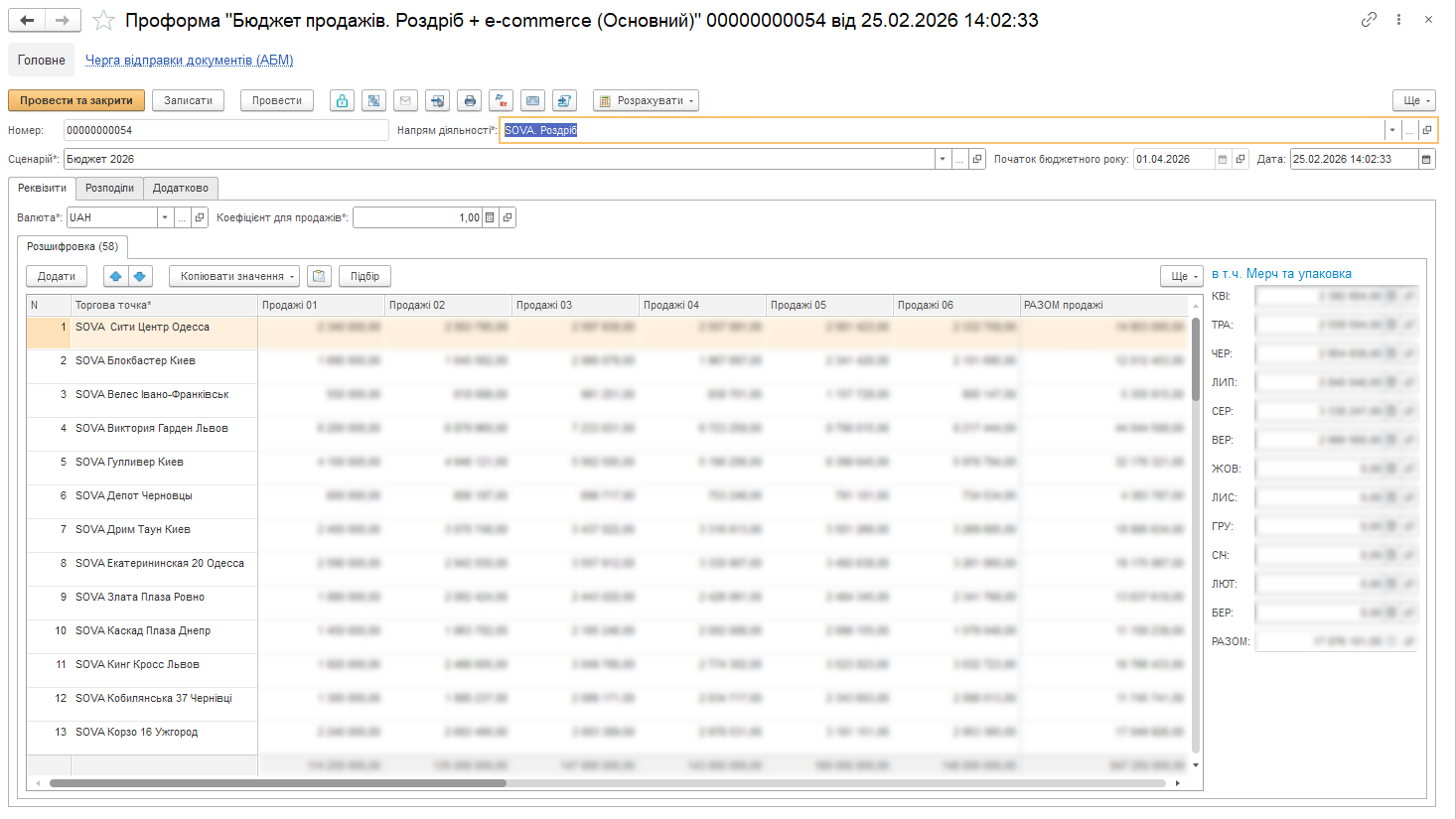Click the scroll-right arrow of the table
Screen dimensions: 1456x819
[x=1177, y=783]
